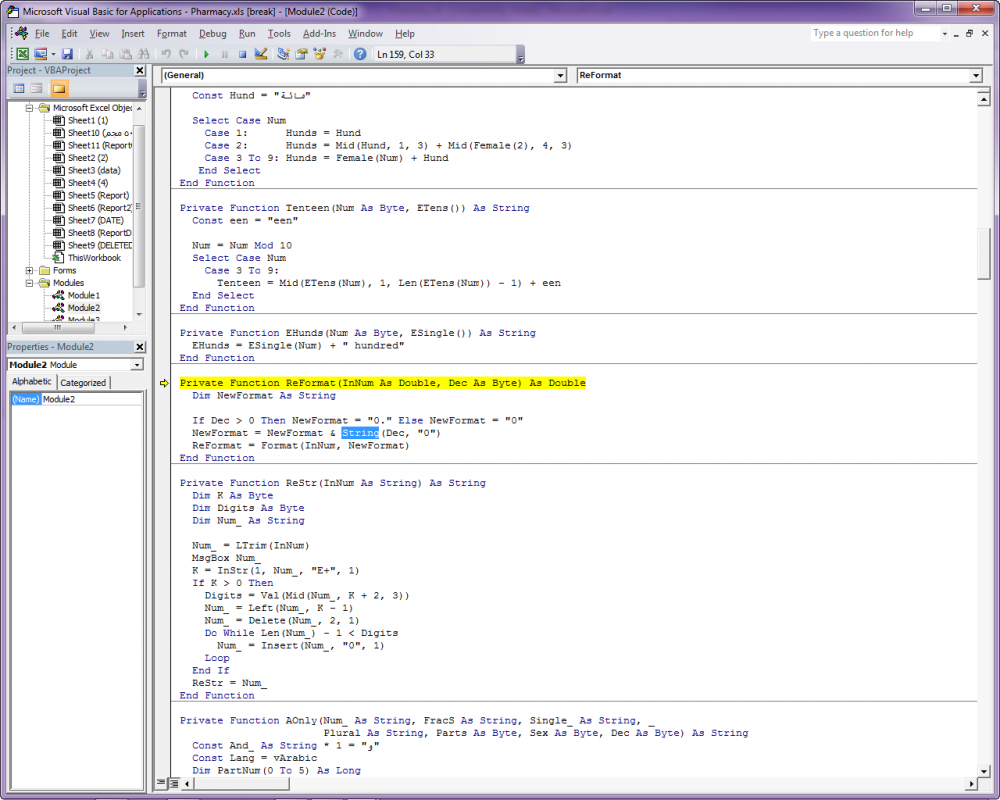This screenshot has height=800, width=1000.
Task: Open the Module2 Module properties dropdown
Action: coord(136,365)
